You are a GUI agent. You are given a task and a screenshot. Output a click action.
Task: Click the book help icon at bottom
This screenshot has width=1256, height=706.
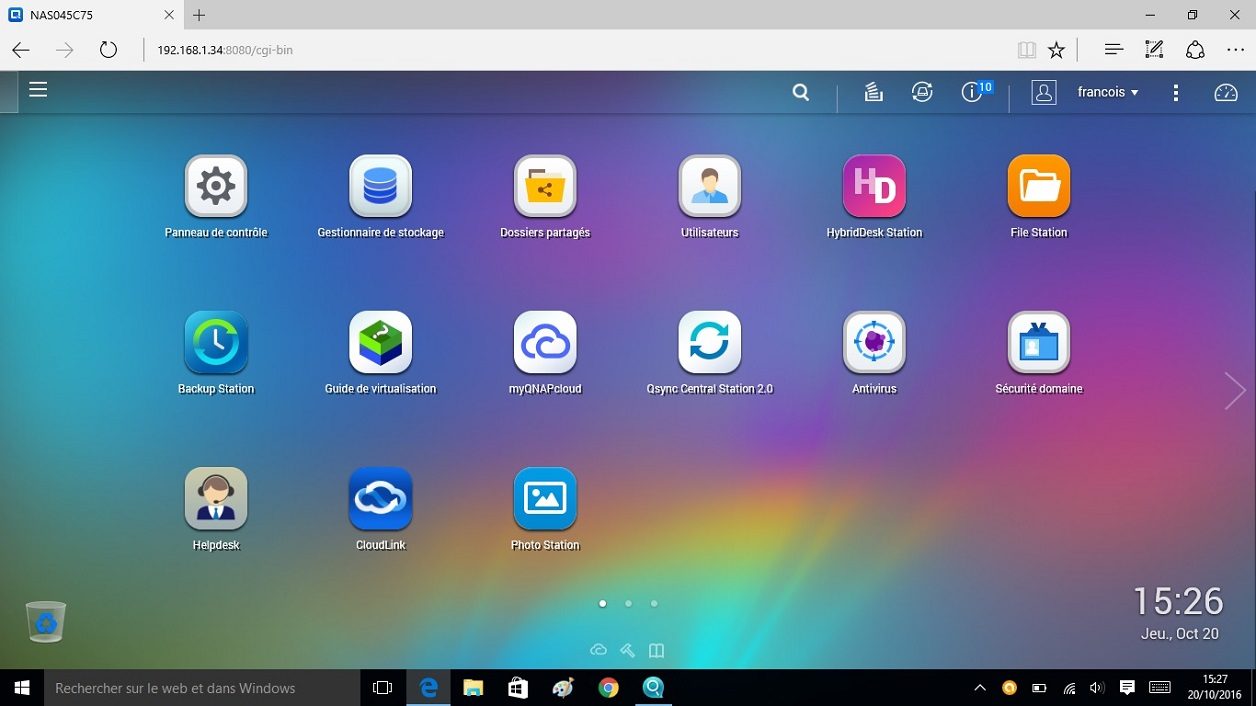[656, 650]
